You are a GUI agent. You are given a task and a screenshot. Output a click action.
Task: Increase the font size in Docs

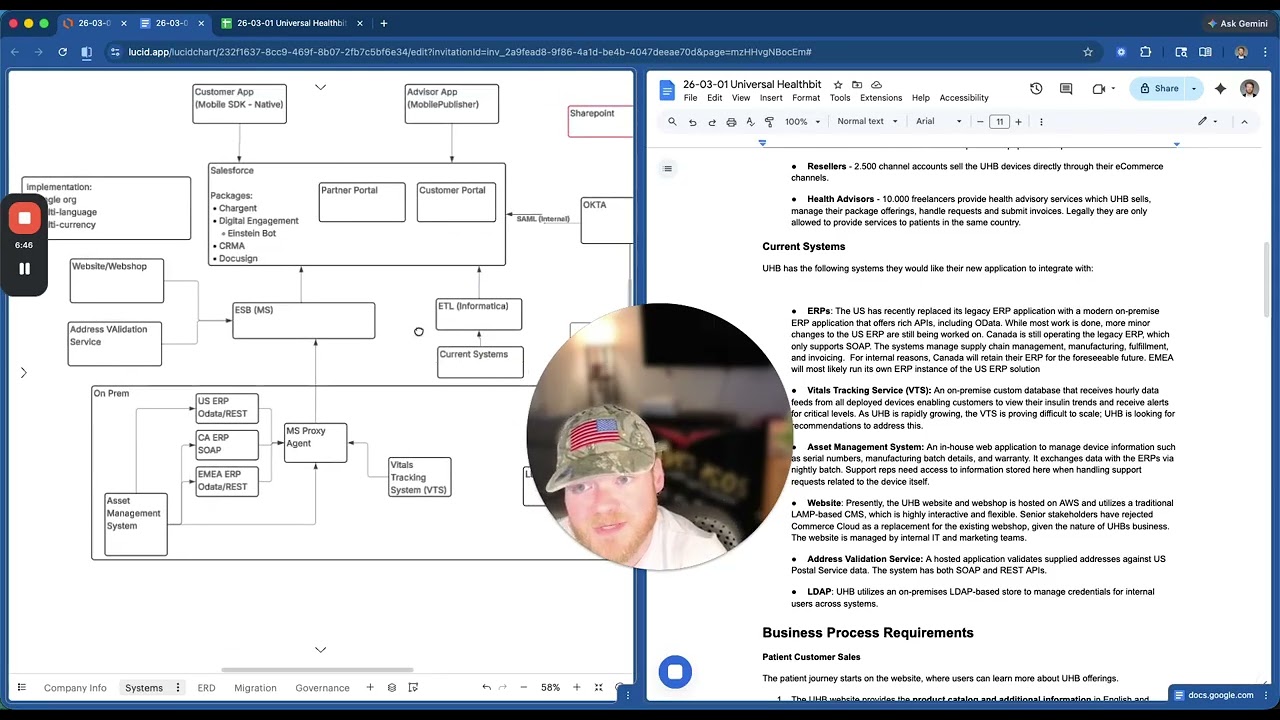pyautogui.click(x=1018, y=122)
